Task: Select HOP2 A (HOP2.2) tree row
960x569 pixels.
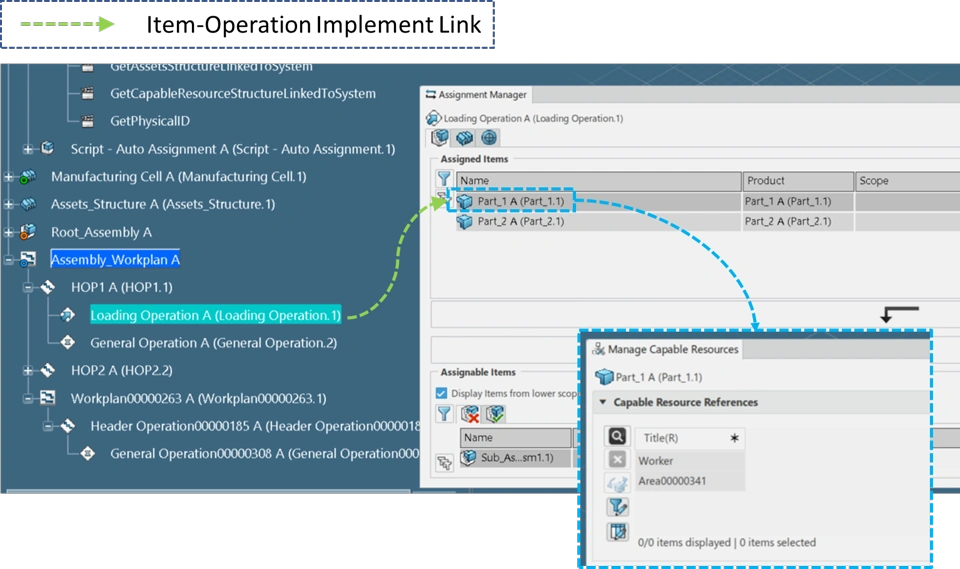Action: [121, 371]
